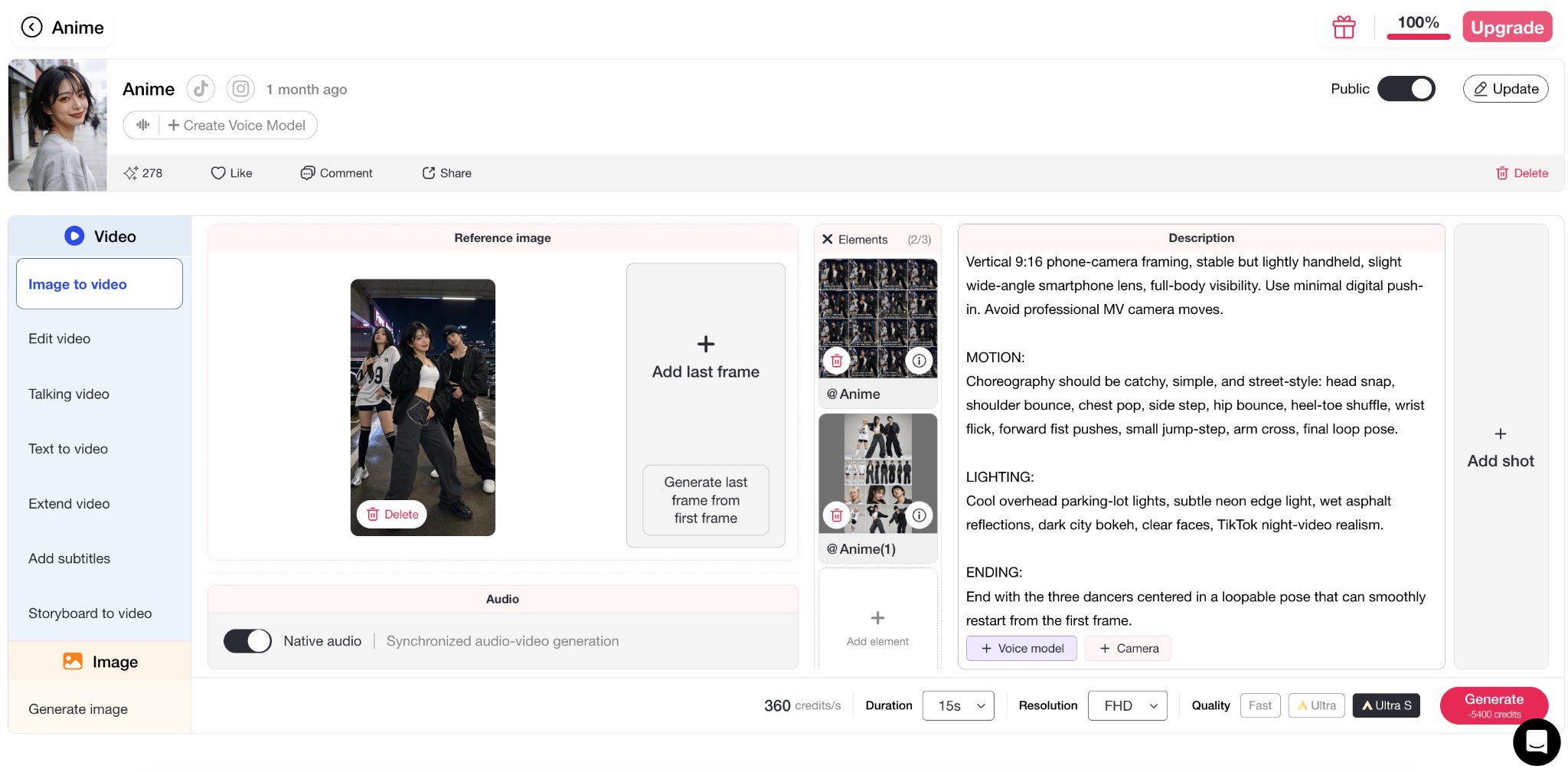Add a Camera setting to description
The image size is (1568, 772).
[x=1129, y=648]
